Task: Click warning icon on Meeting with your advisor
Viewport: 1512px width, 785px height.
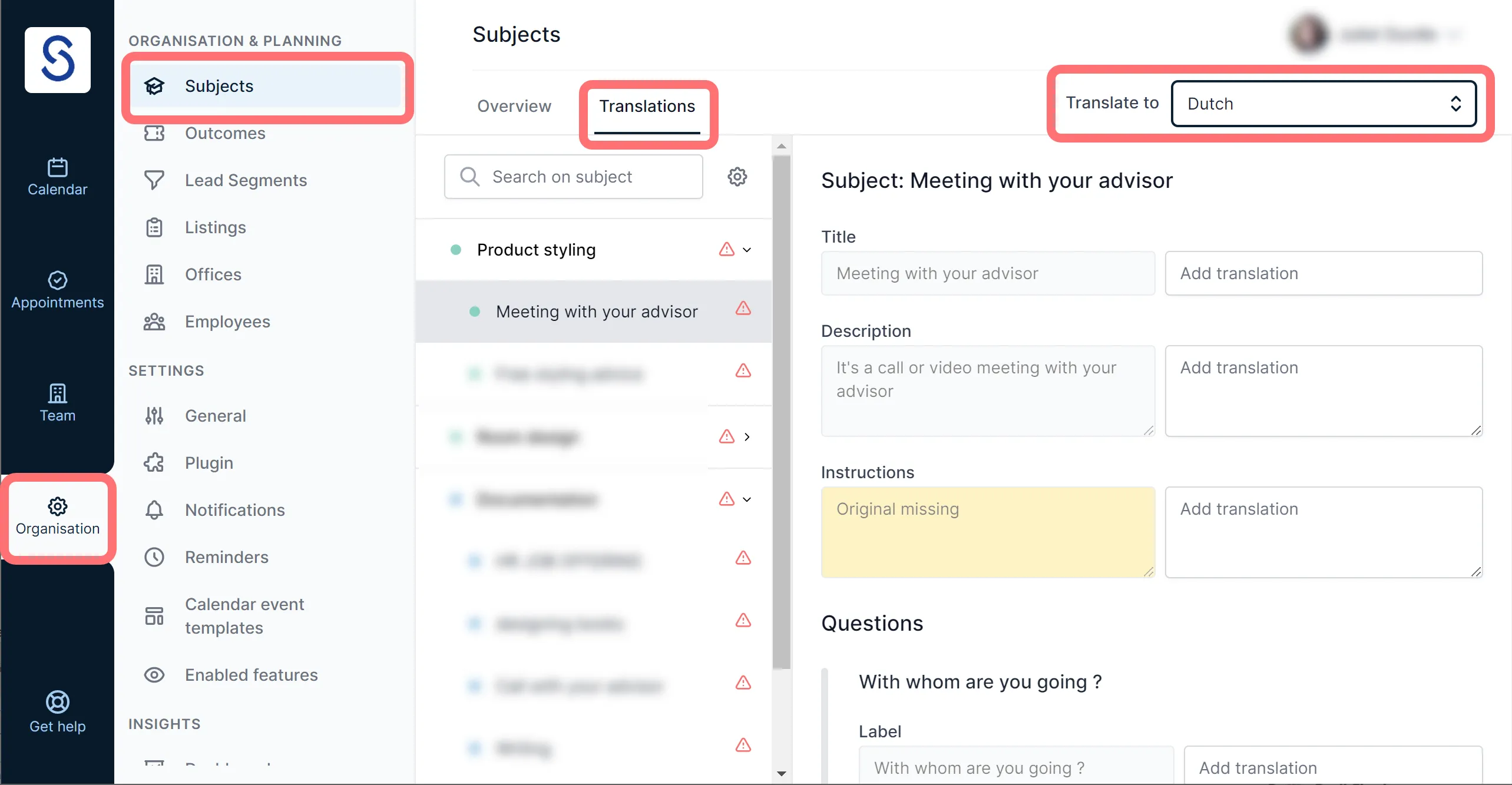Action: click(743, 308)
